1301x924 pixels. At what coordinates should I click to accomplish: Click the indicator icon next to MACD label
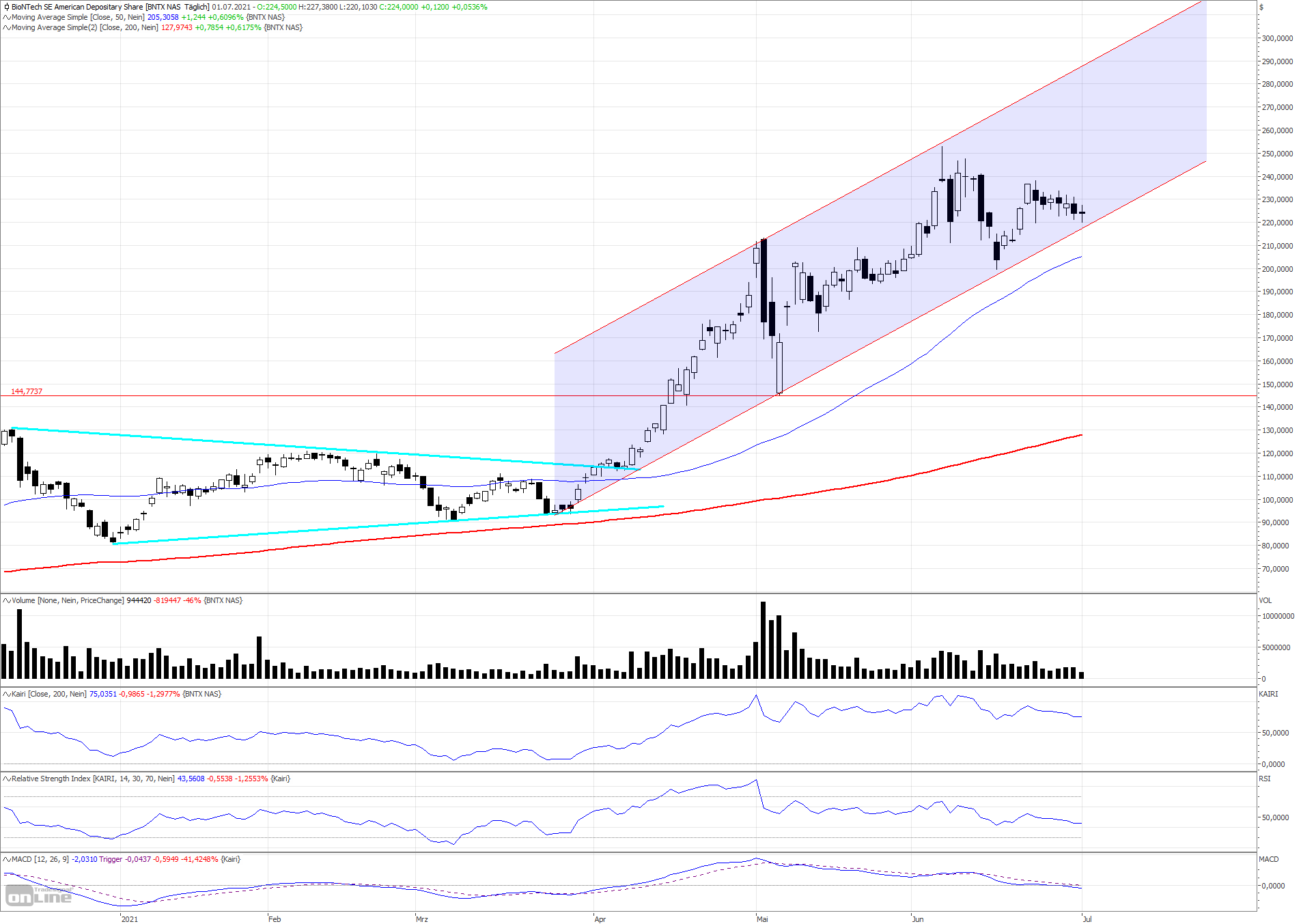pos(7,859)
